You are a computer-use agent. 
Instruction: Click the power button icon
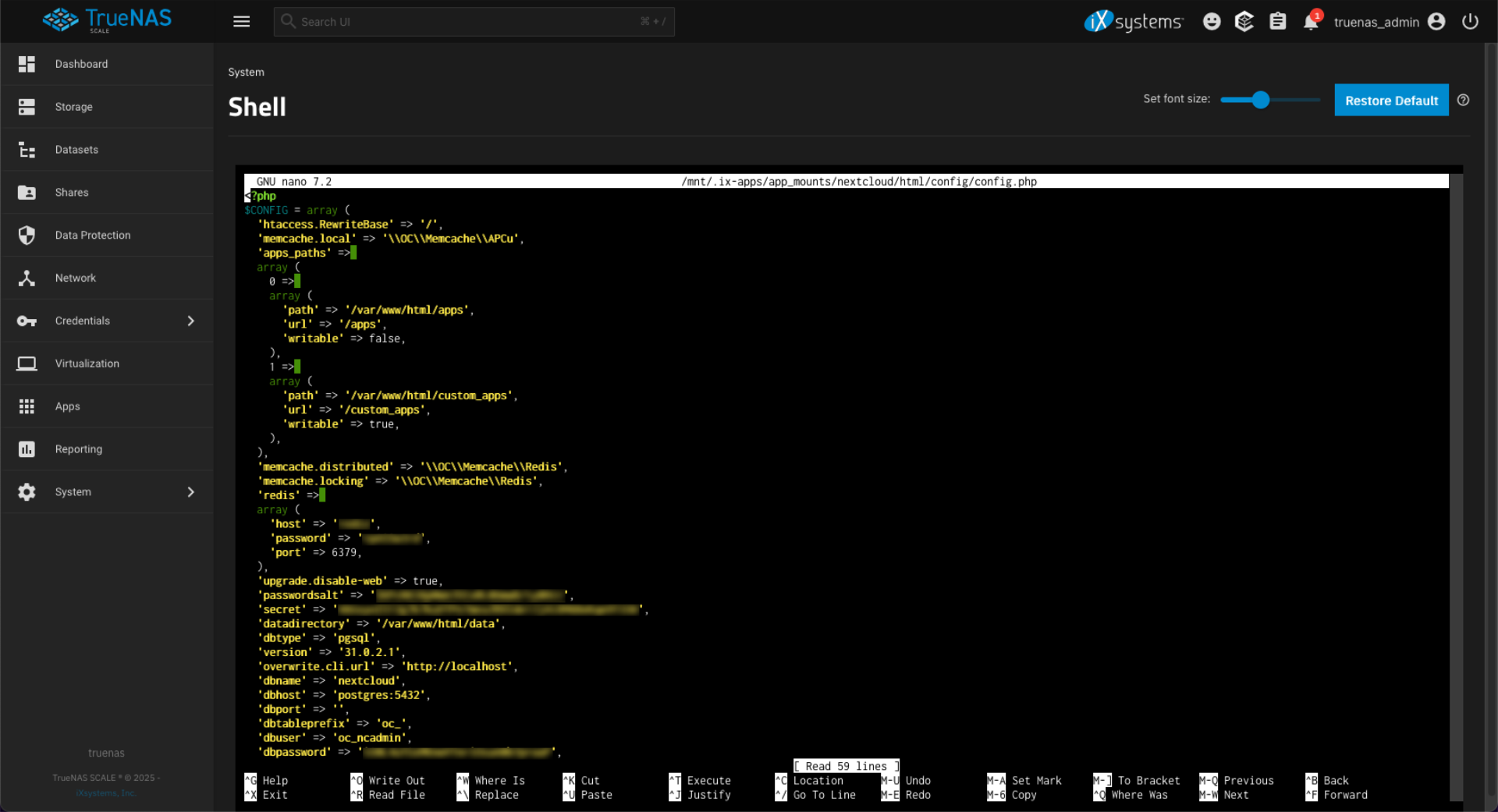pos(1470,22)
